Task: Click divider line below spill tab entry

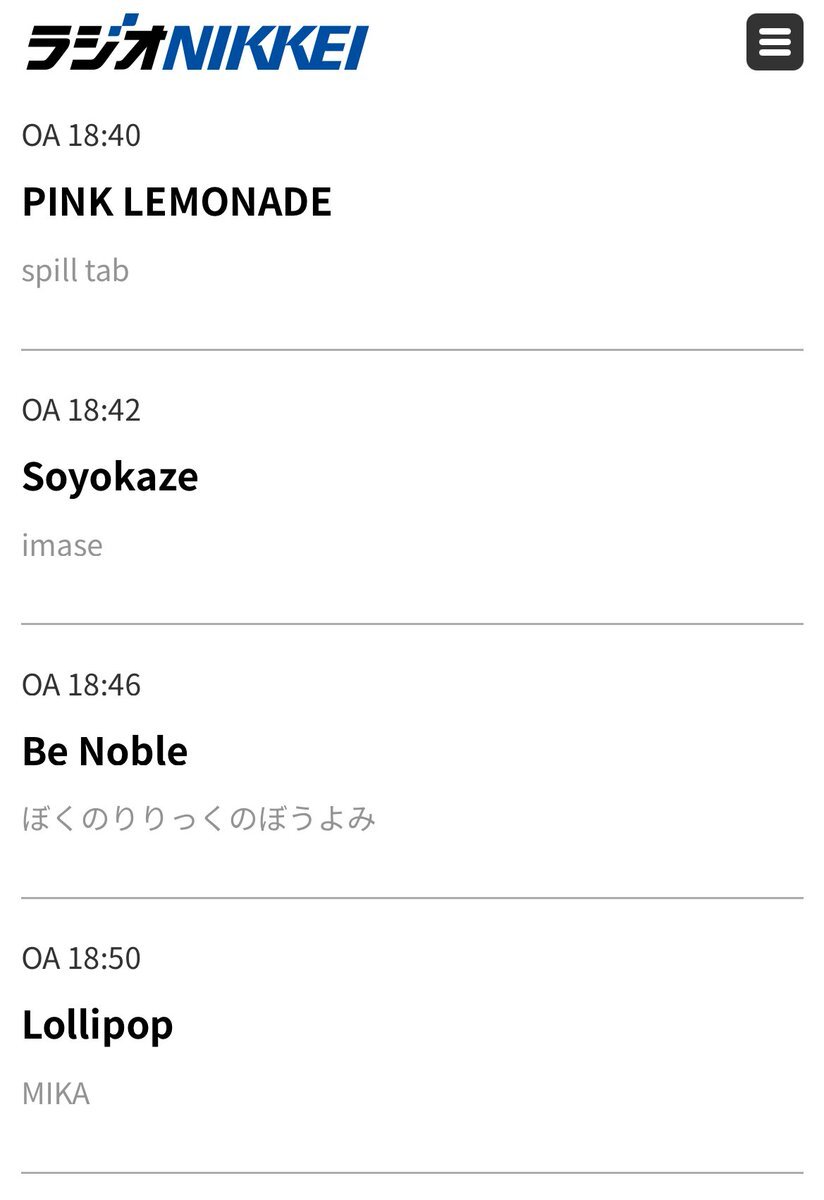Action: (412, 350)
